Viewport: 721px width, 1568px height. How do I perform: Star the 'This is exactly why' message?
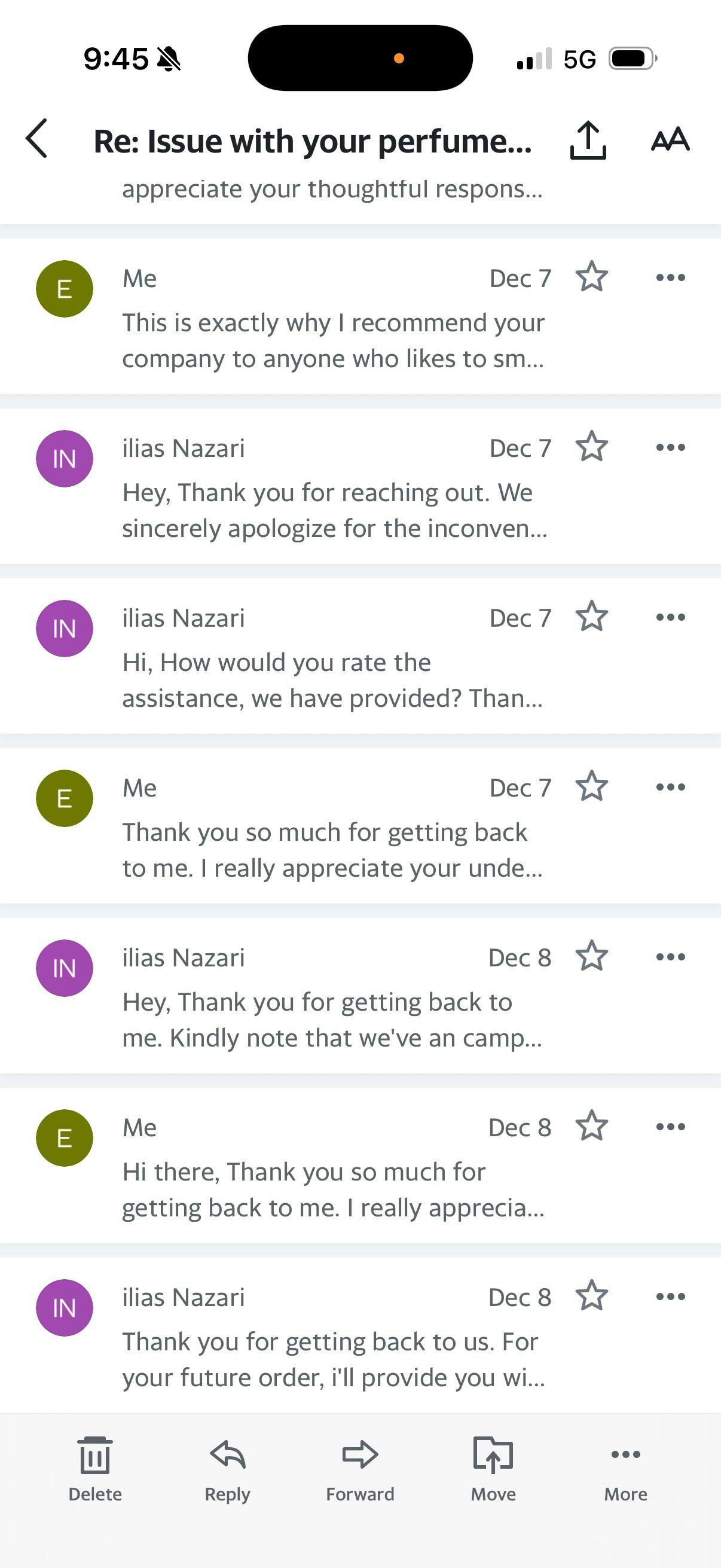[591, 277]
